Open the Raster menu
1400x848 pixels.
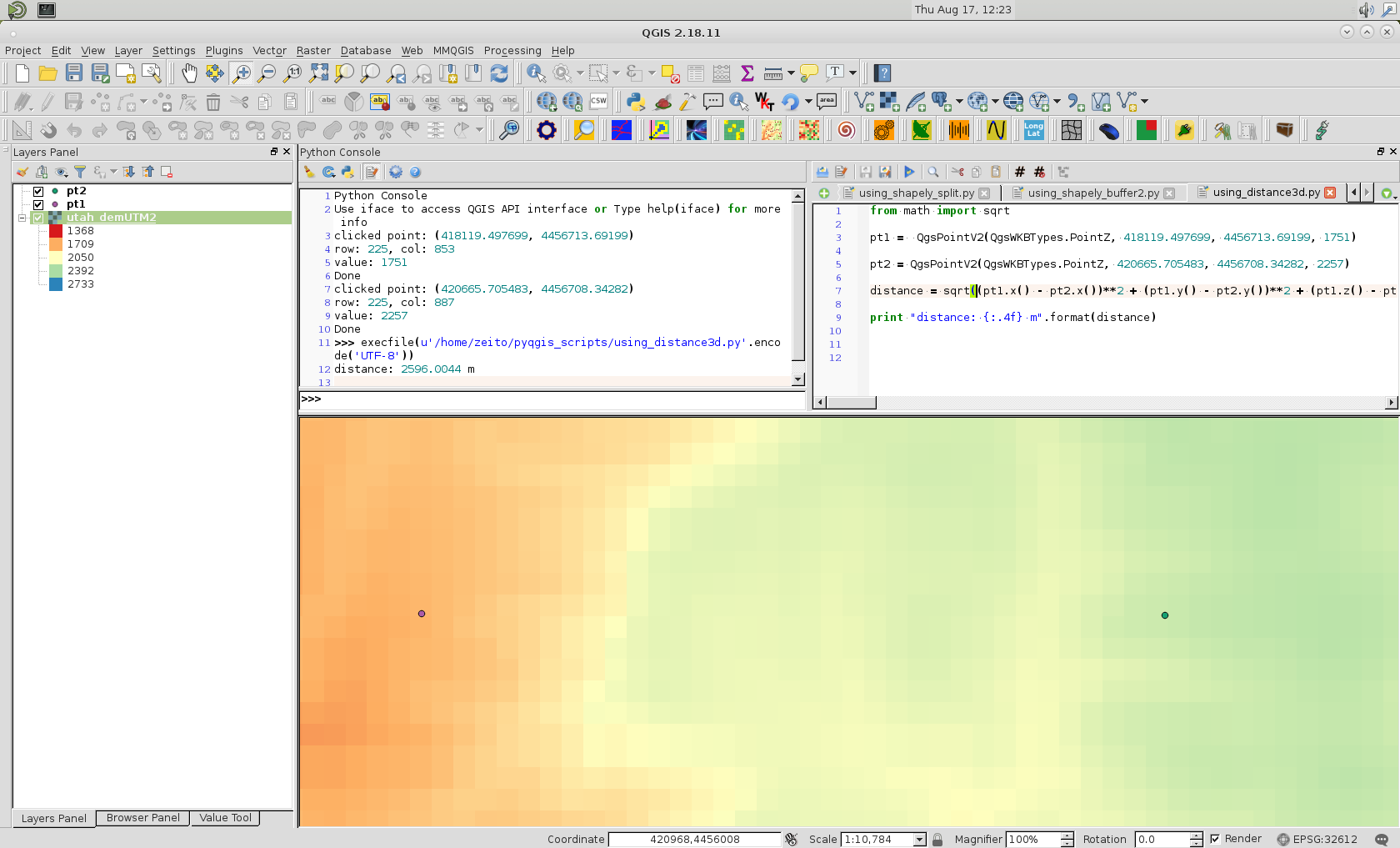(x=313, y=51)
